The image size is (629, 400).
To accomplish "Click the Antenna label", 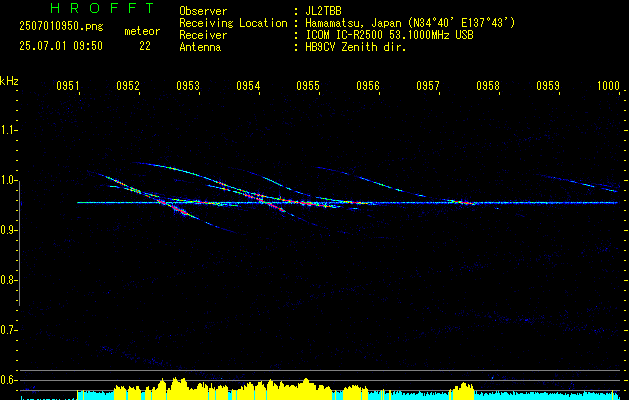I will (x=200, y=47).
